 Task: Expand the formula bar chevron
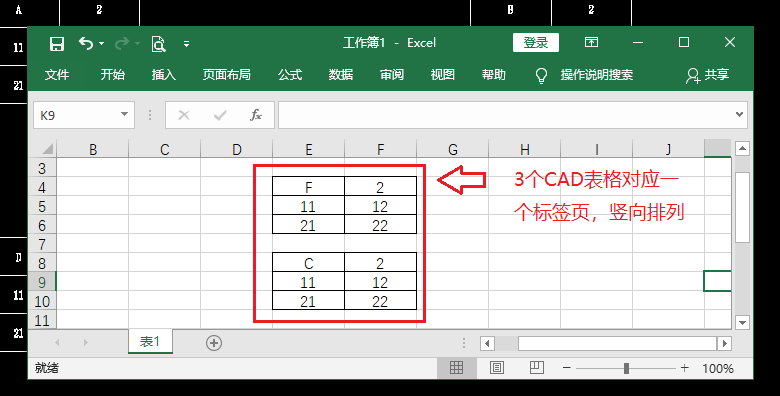(x=740, y=114)
